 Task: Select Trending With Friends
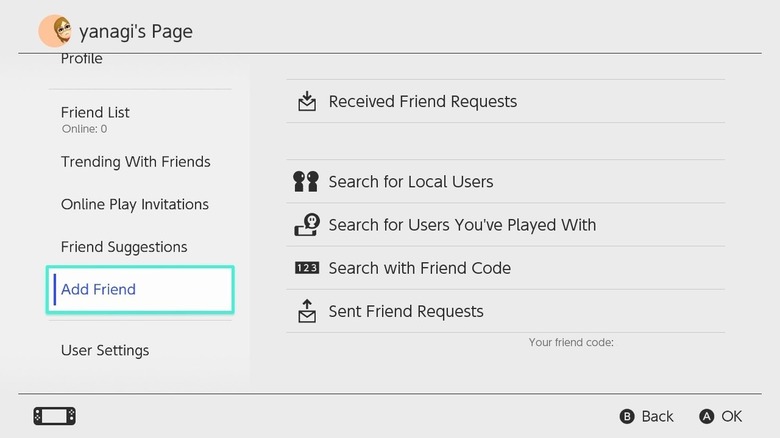[135, 162]
